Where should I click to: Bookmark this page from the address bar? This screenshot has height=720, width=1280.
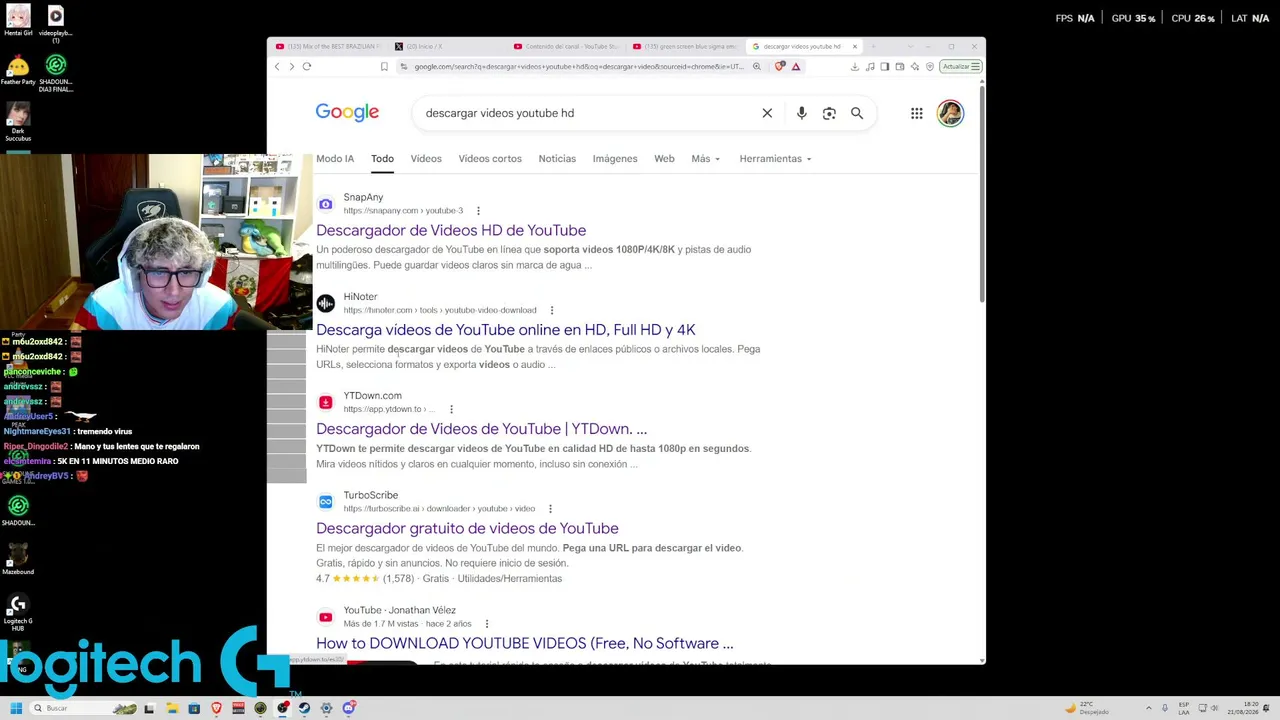[384, 67]
